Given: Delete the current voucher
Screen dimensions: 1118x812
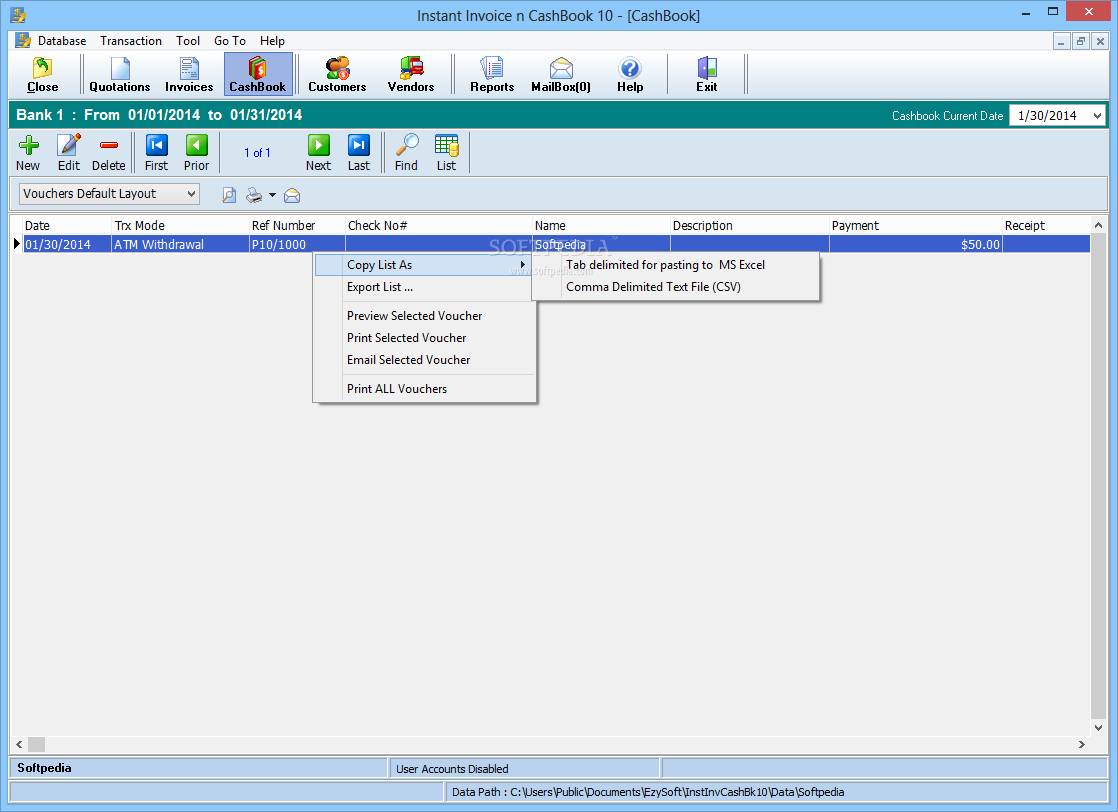Looking at the screenshot, I should 108,153.
